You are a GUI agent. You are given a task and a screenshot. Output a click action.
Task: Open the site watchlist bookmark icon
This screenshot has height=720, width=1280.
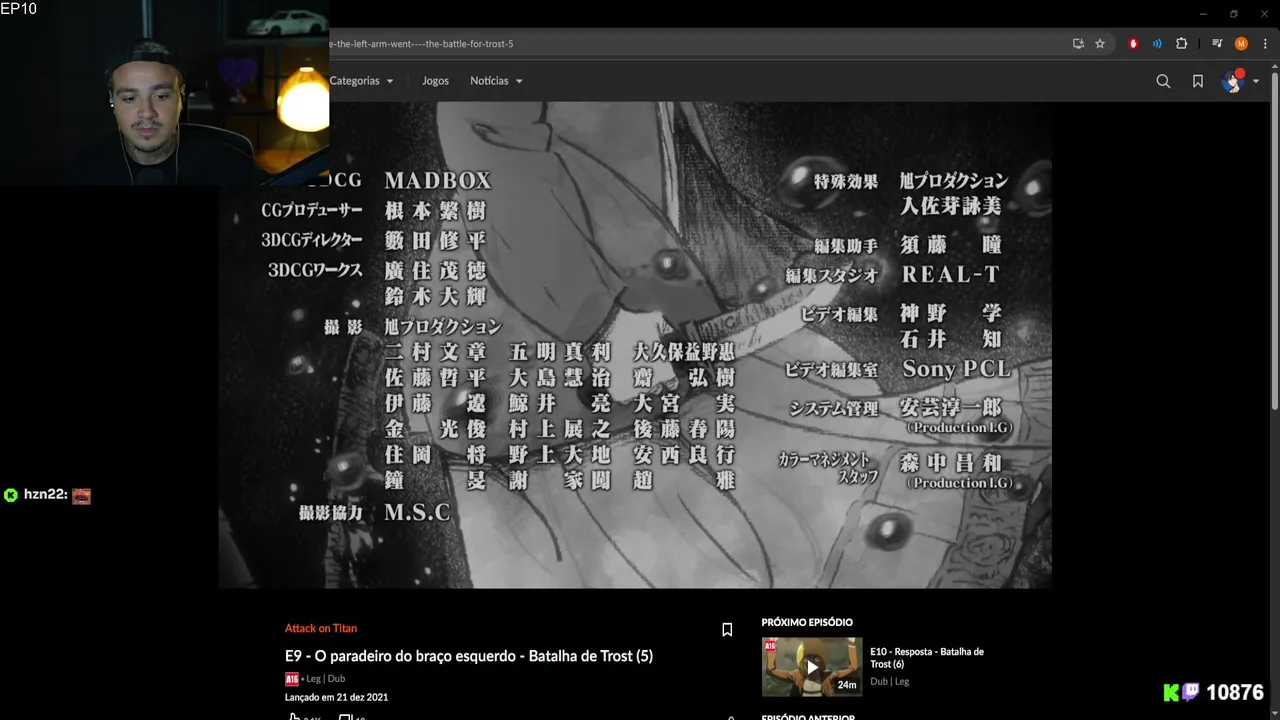(x=1198, y=81)
